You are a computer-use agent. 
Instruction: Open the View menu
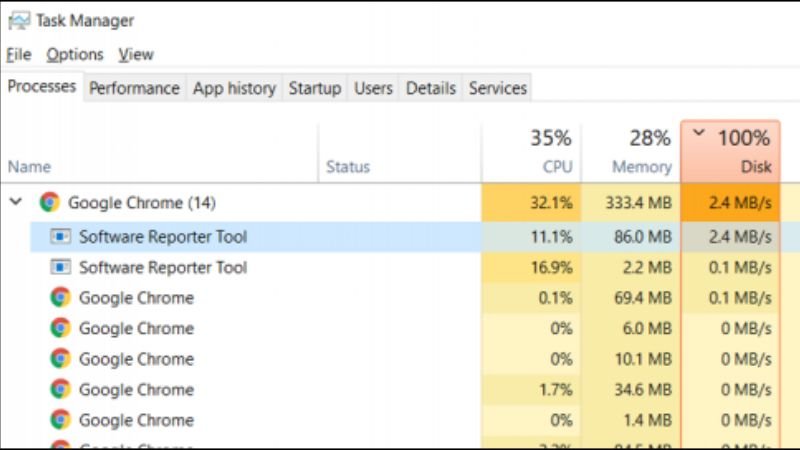pyautogui.click(x=136, y=55)
